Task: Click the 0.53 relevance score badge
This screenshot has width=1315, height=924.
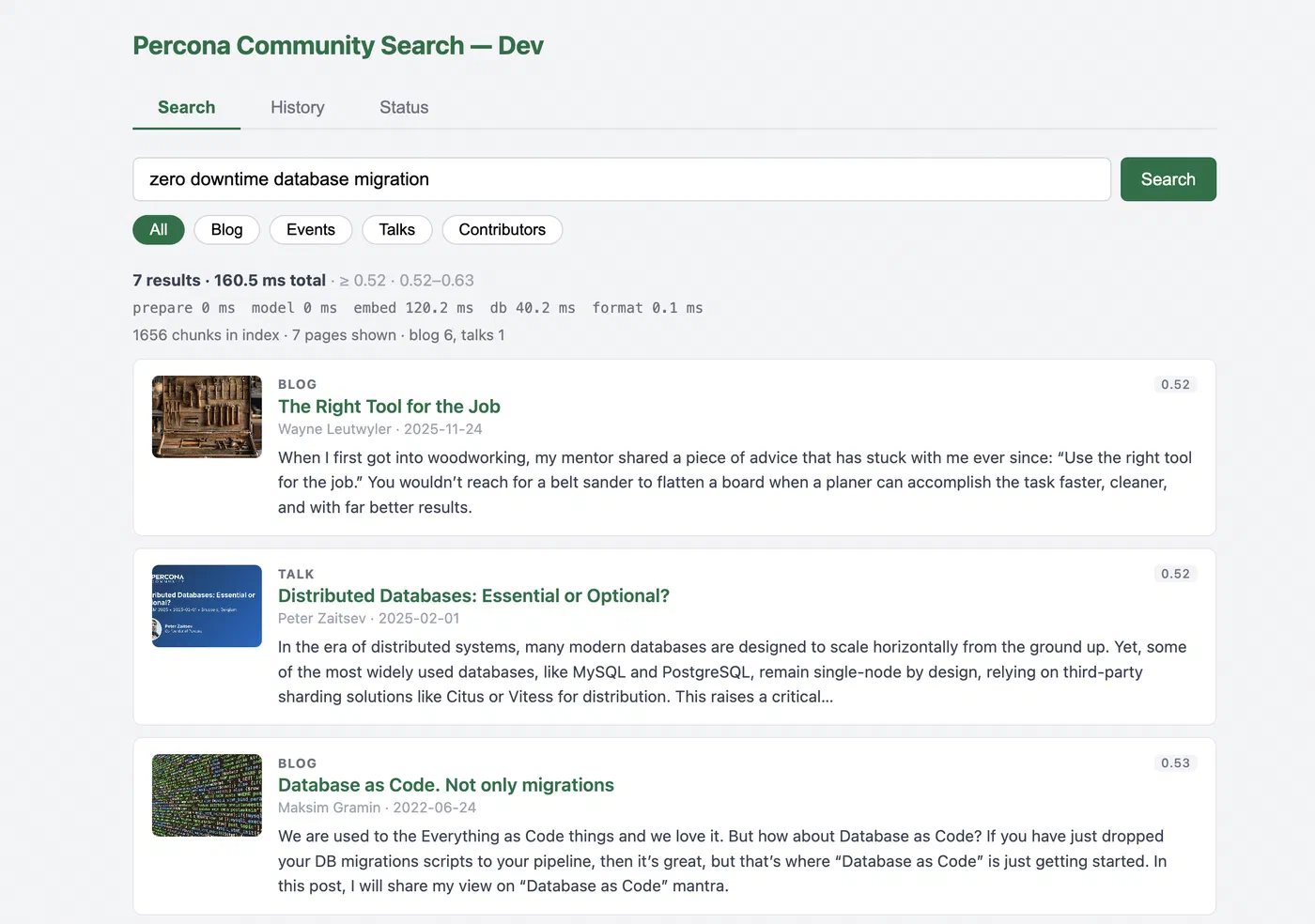Action: click(x=1175, y=763)
